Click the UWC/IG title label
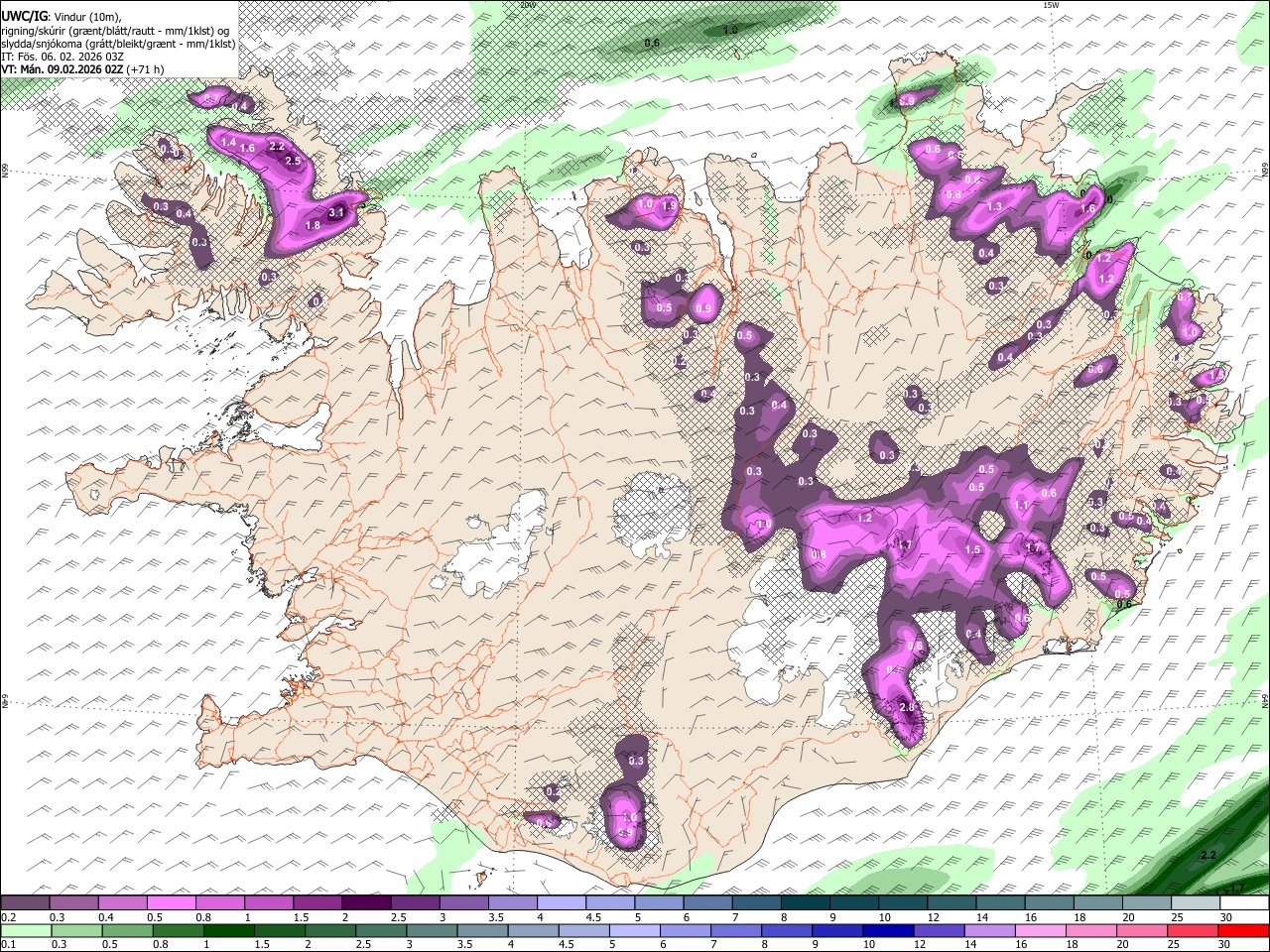The width and height of the screenshot is (1270, 952). [24, 16]
